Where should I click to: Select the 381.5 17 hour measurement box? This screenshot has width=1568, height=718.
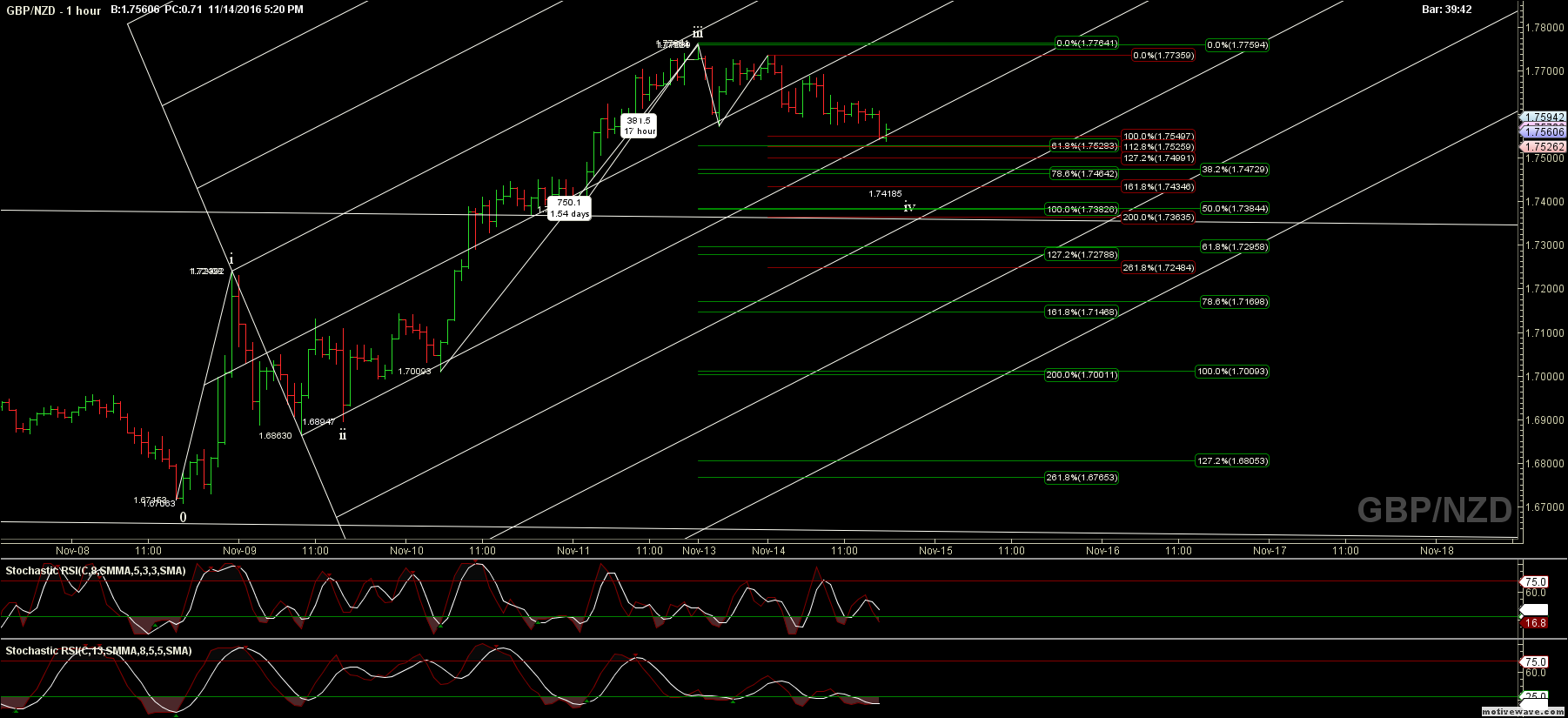640,126
